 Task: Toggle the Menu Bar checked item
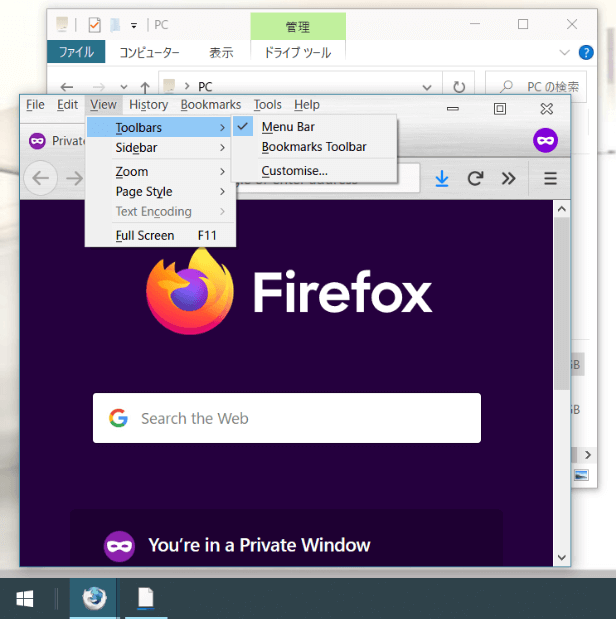coord(314,127)
